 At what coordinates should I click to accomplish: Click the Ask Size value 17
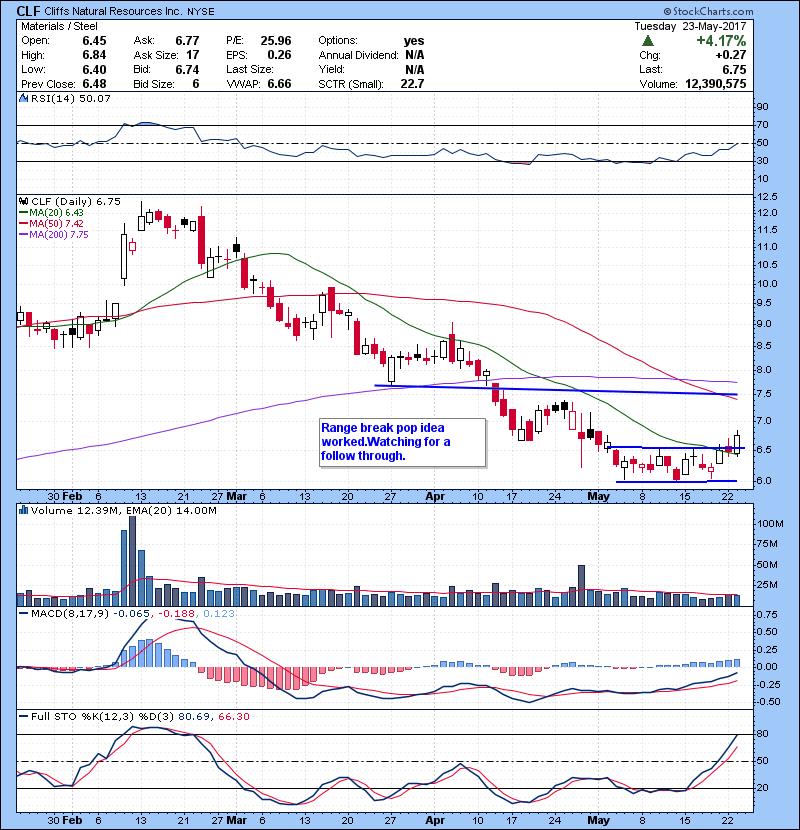tap(193, 55)
